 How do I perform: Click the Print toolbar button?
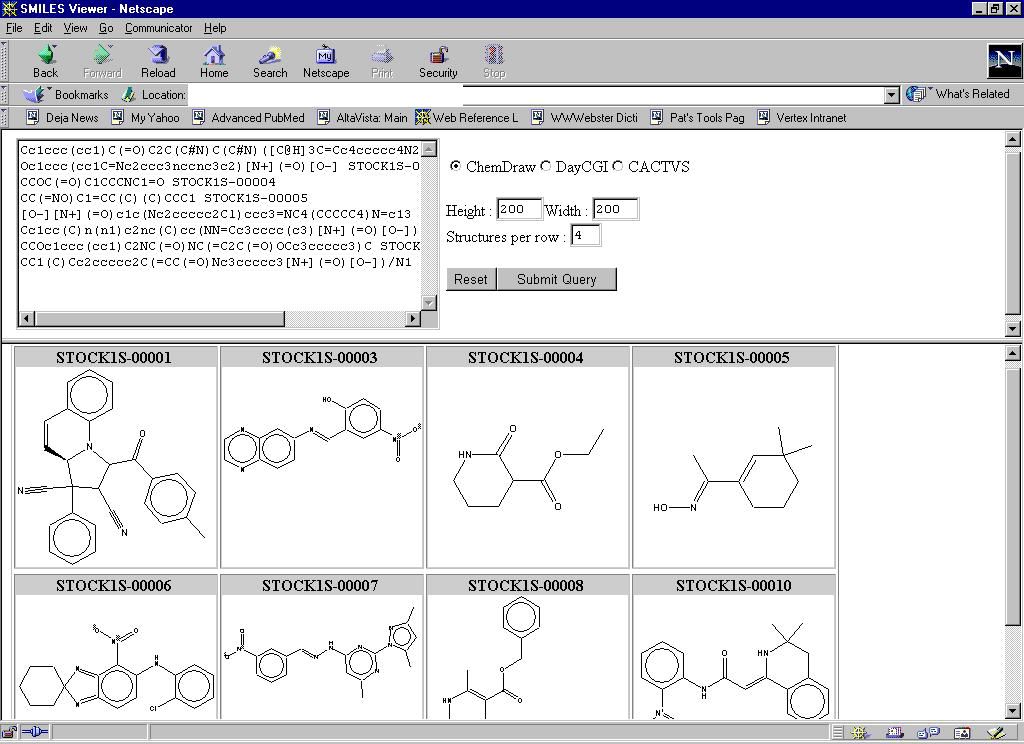pyautogui.click(x=382, y=61)
